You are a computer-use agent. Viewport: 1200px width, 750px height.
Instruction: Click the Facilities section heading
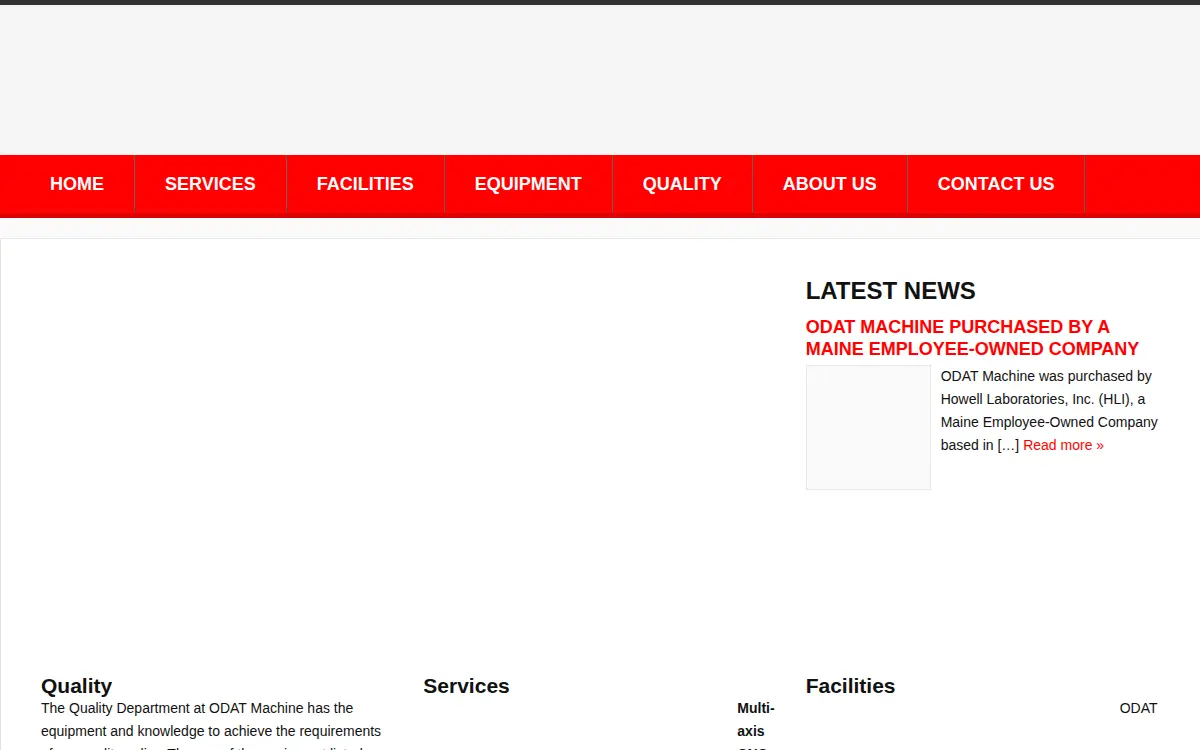pyautogui.click(x=850, y=686)
